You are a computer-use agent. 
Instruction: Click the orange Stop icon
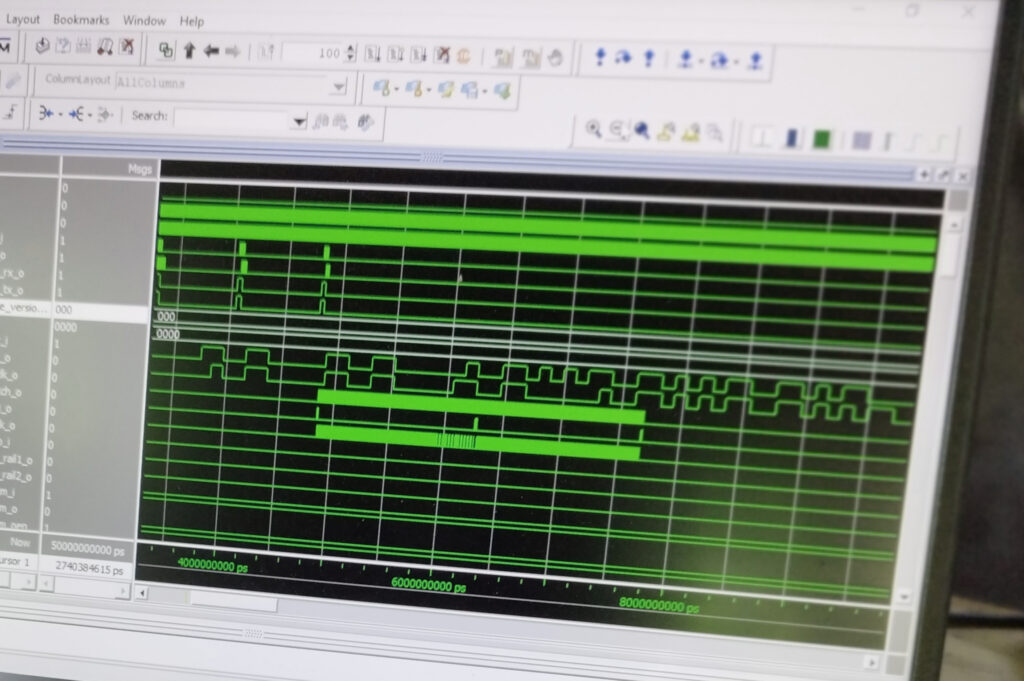pos(464,55)
